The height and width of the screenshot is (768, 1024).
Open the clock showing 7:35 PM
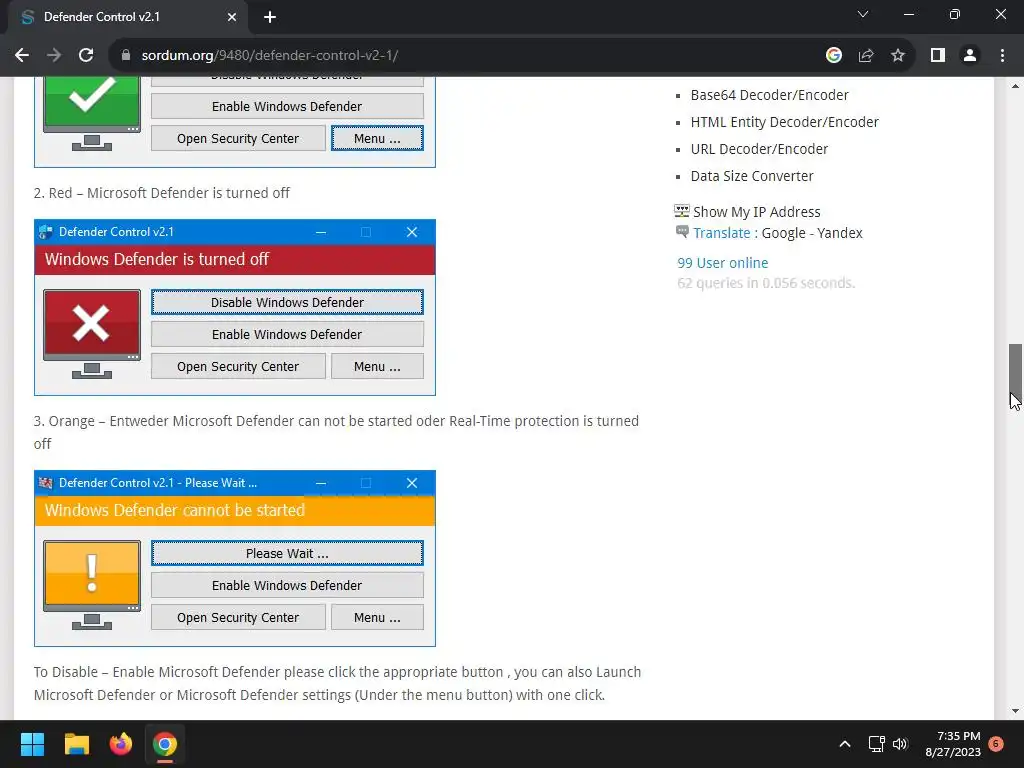point(953,744)
